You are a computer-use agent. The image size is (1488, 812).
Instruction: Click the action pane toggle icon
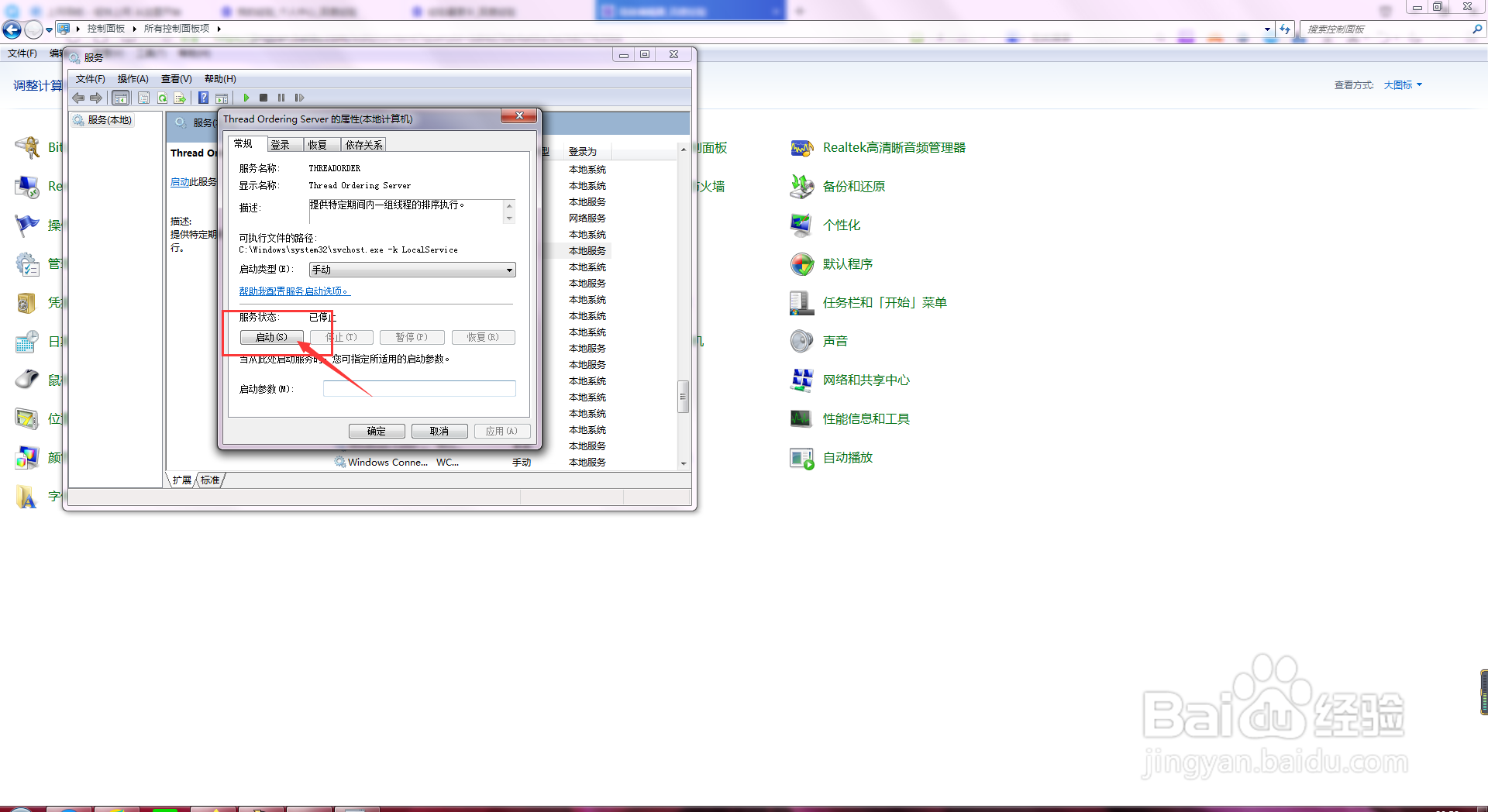(222, 98)
